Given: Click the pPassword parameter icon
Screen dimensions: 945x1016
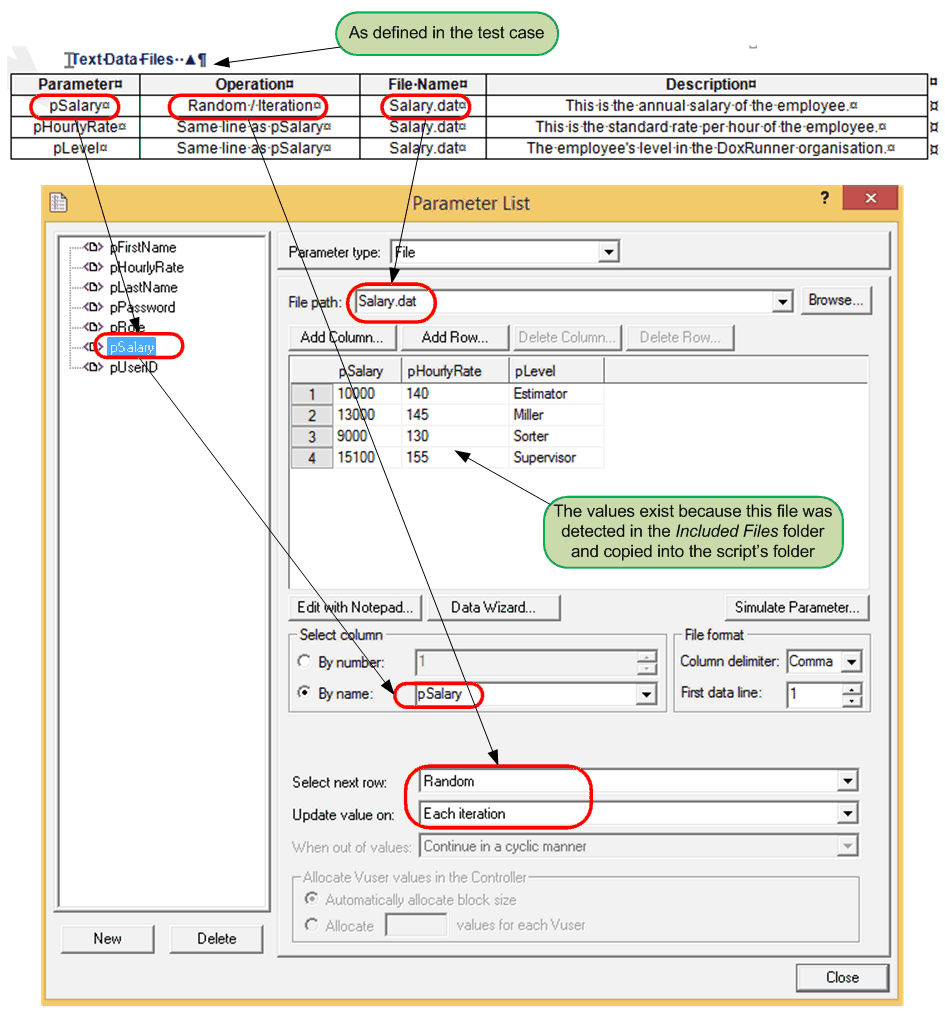Looking at the screenshot, I should click(x=93, y=306).
